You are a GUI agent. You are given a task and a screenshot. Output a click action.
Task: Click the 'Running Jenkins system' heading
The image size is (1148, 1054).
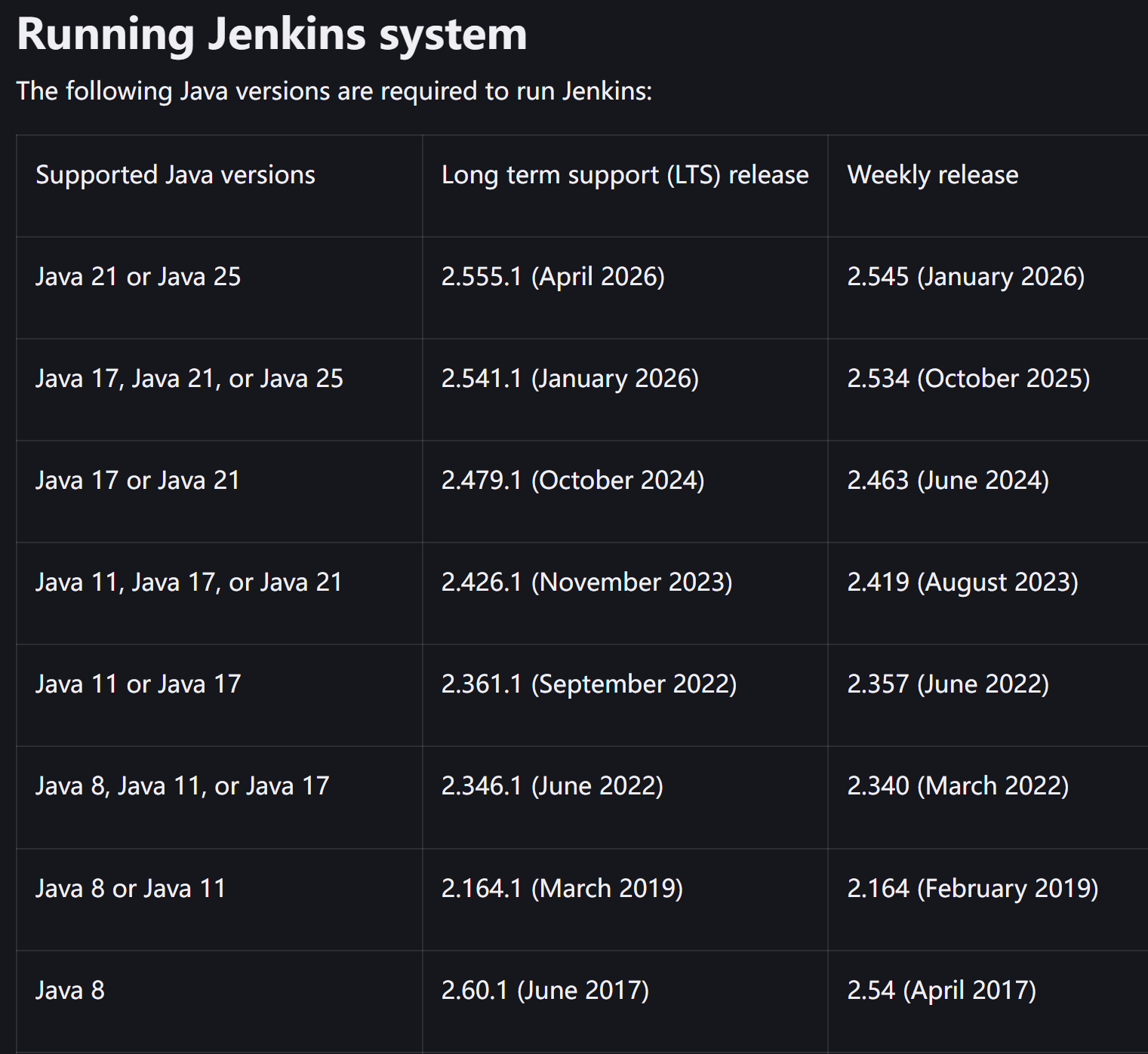pyautogui.click(x=272, y=35)
